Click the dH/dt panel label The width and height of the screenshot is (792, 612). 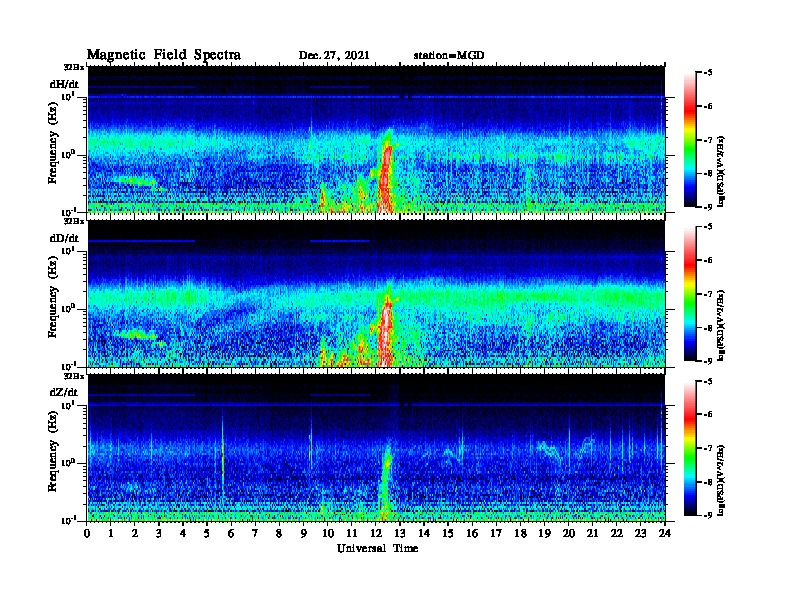coord(64,84)
